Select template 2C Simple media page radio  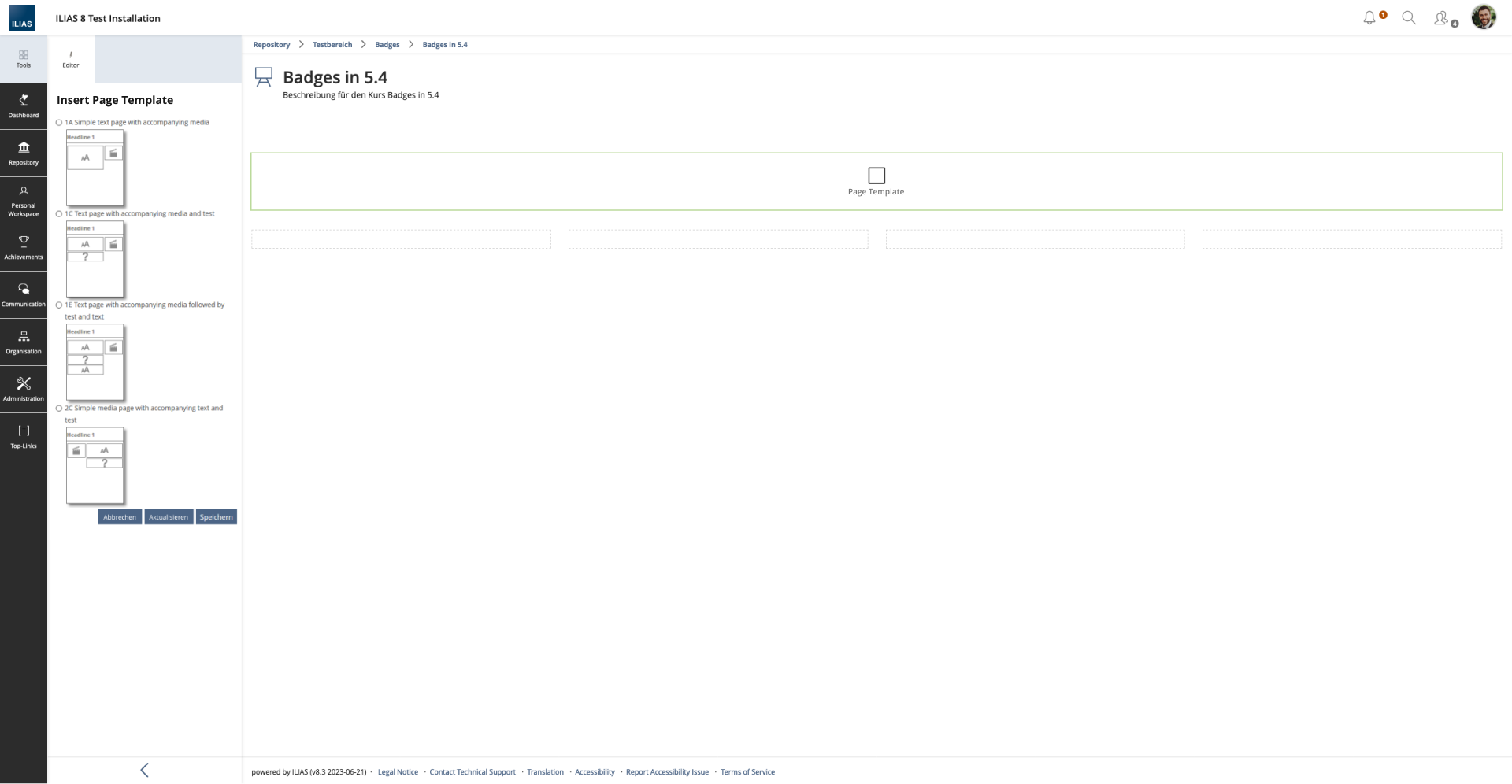59,409
